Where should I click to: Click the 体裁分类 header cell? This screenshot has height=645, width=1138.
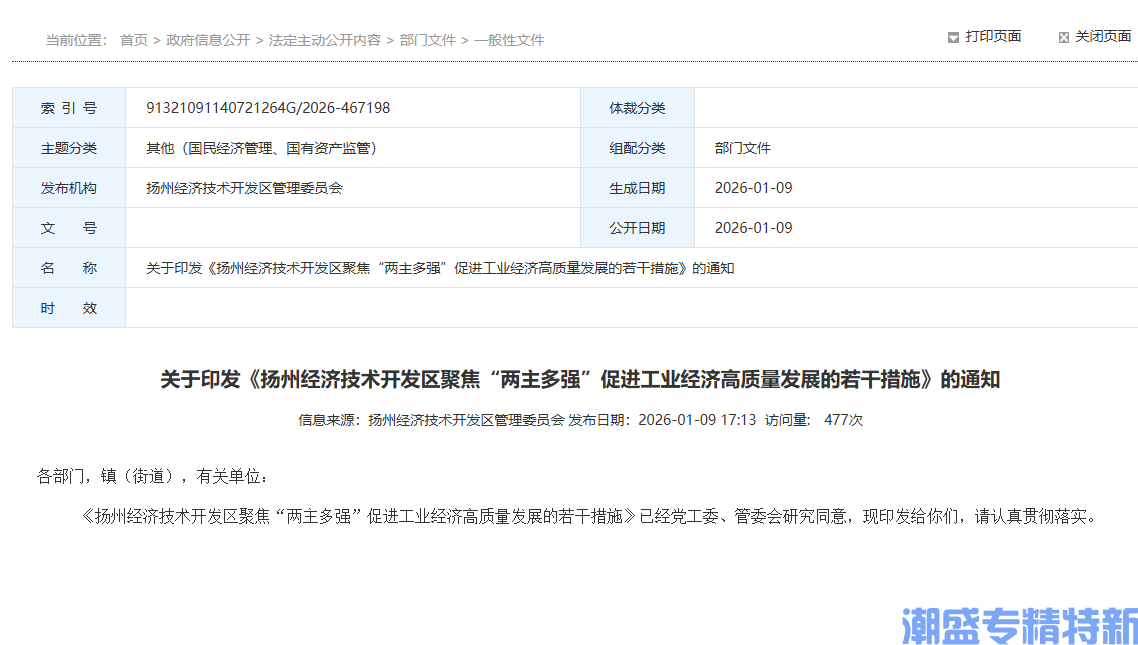tap(637, 108)
